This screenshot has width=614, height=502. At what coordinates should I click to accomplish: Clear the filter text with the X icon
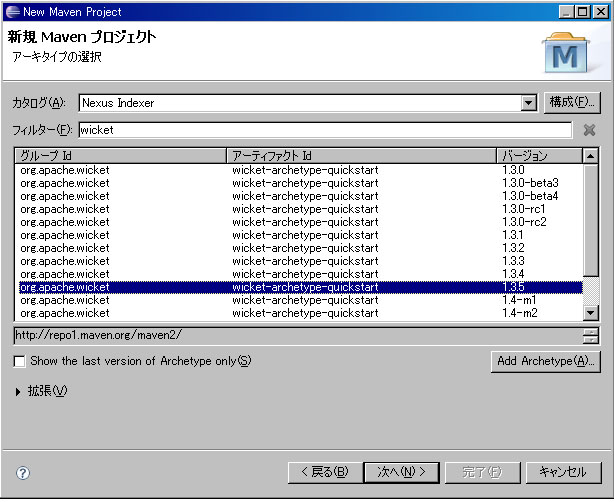coord(589,130)
